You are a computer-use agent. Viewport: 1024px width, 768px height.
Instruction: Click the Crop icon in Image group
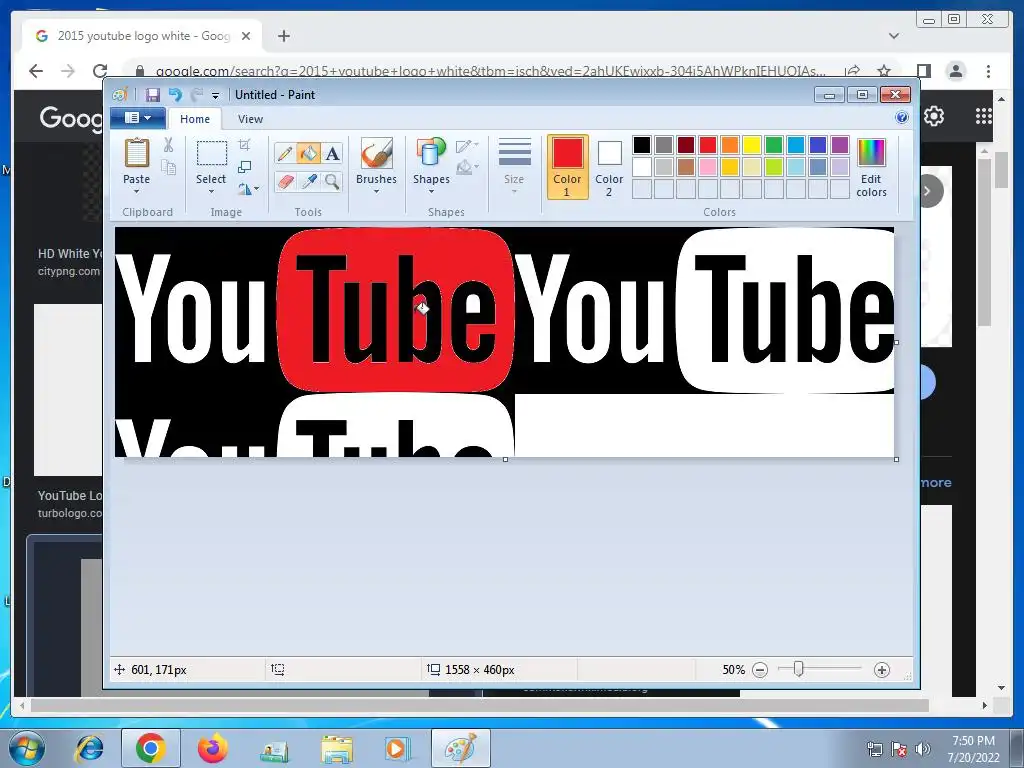(245, 144)
